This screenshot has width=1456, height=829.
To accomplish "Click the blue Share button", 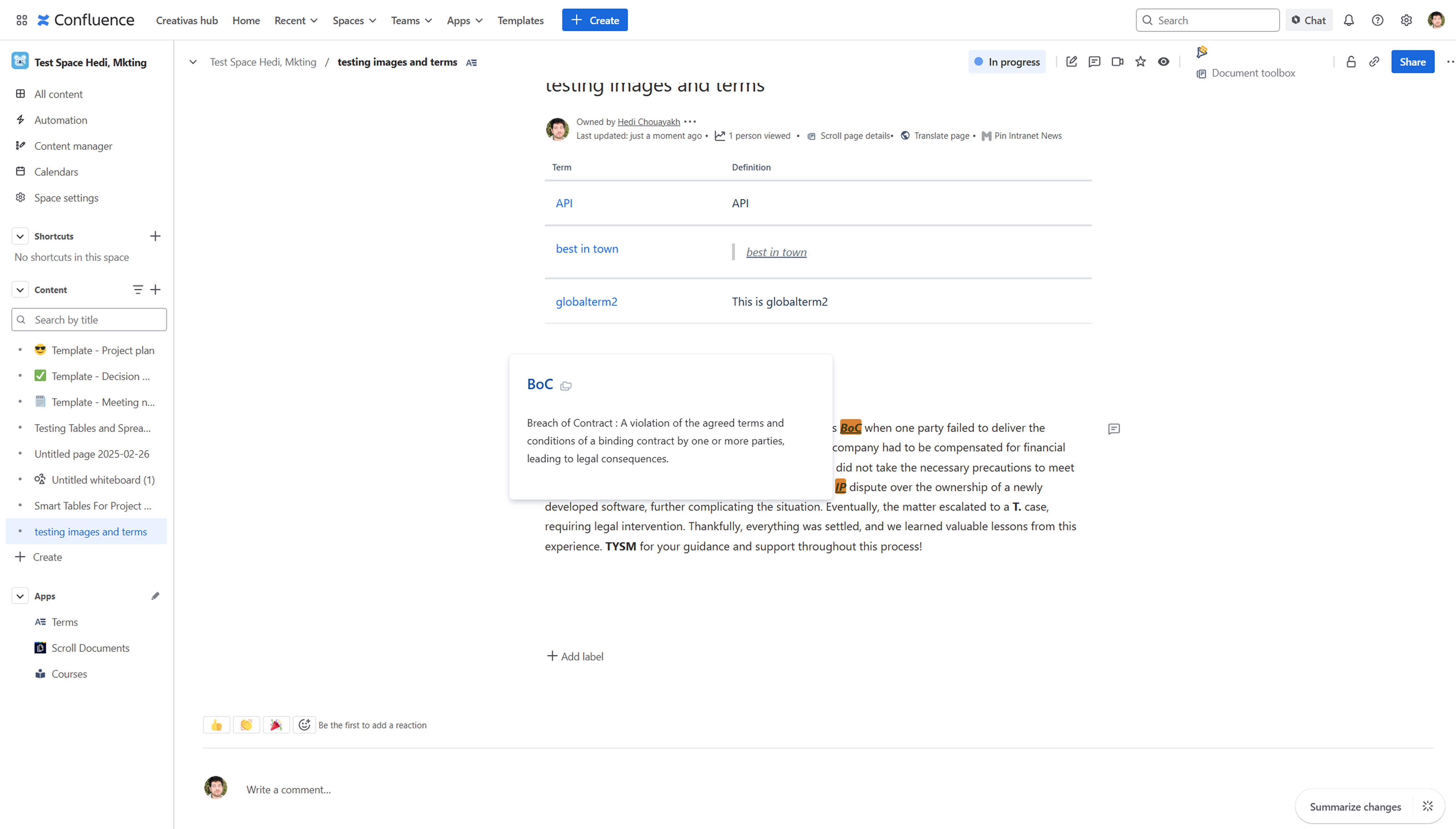I will point(1412,61).
